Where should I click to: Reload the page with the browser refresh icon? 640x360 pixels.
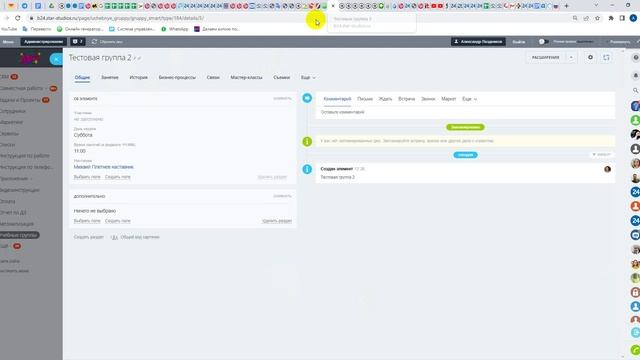click(x=18, y=18)
